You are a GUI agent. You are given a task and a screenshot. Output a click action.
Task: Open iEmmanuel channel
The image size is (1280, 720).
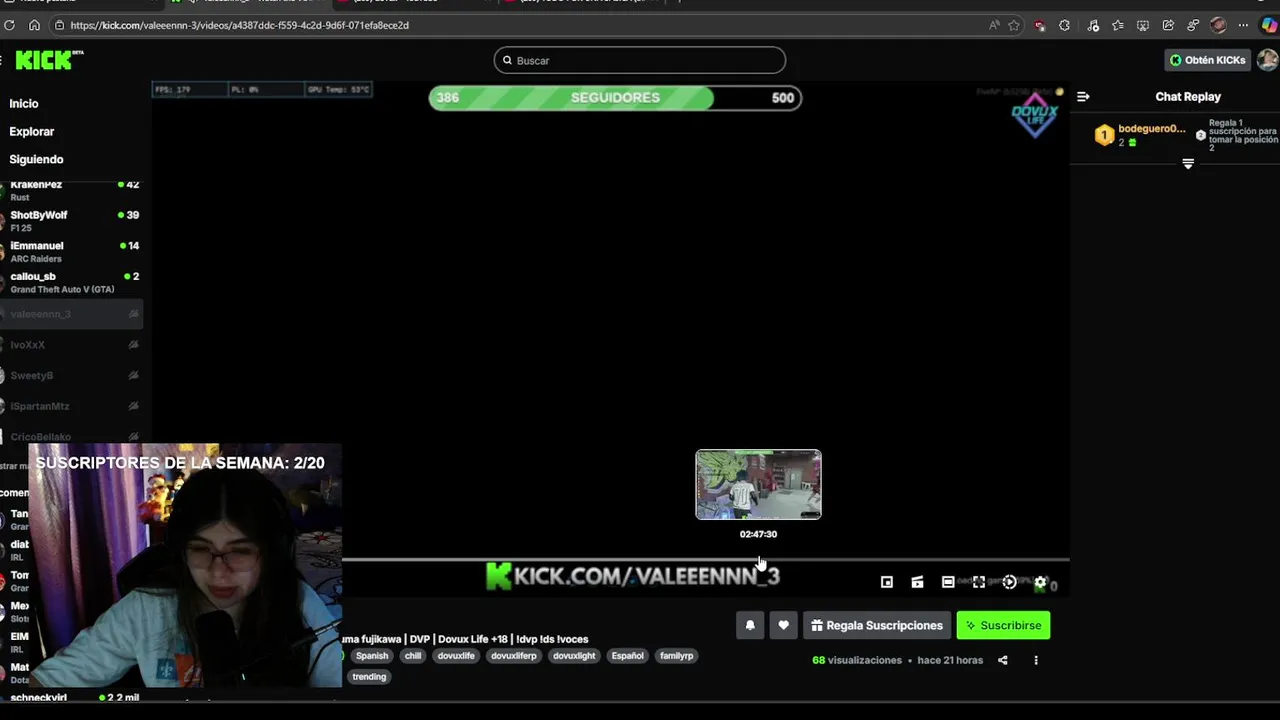72,252
